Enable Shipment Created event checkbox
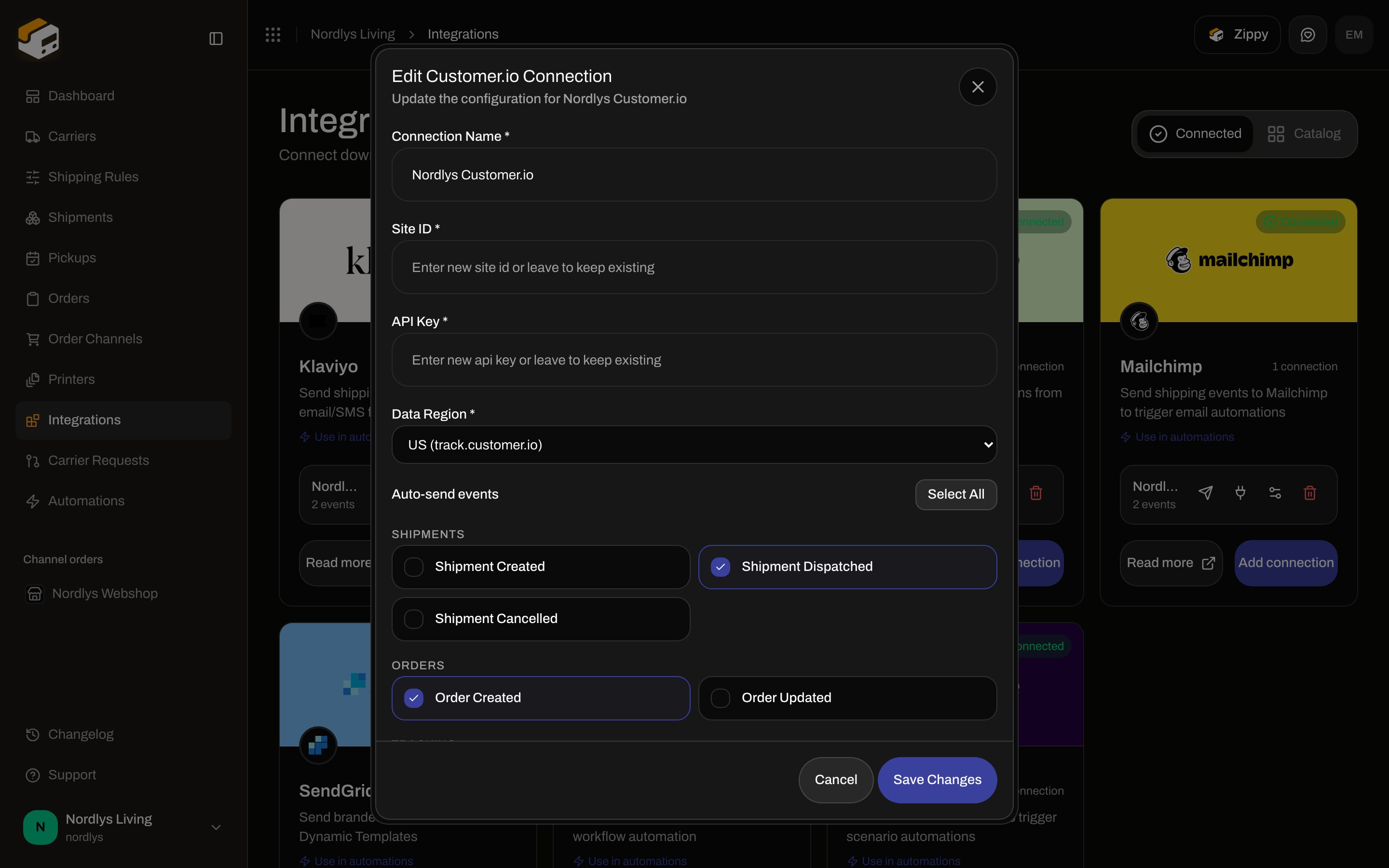1389x868 pixels. tap(414, 567)
